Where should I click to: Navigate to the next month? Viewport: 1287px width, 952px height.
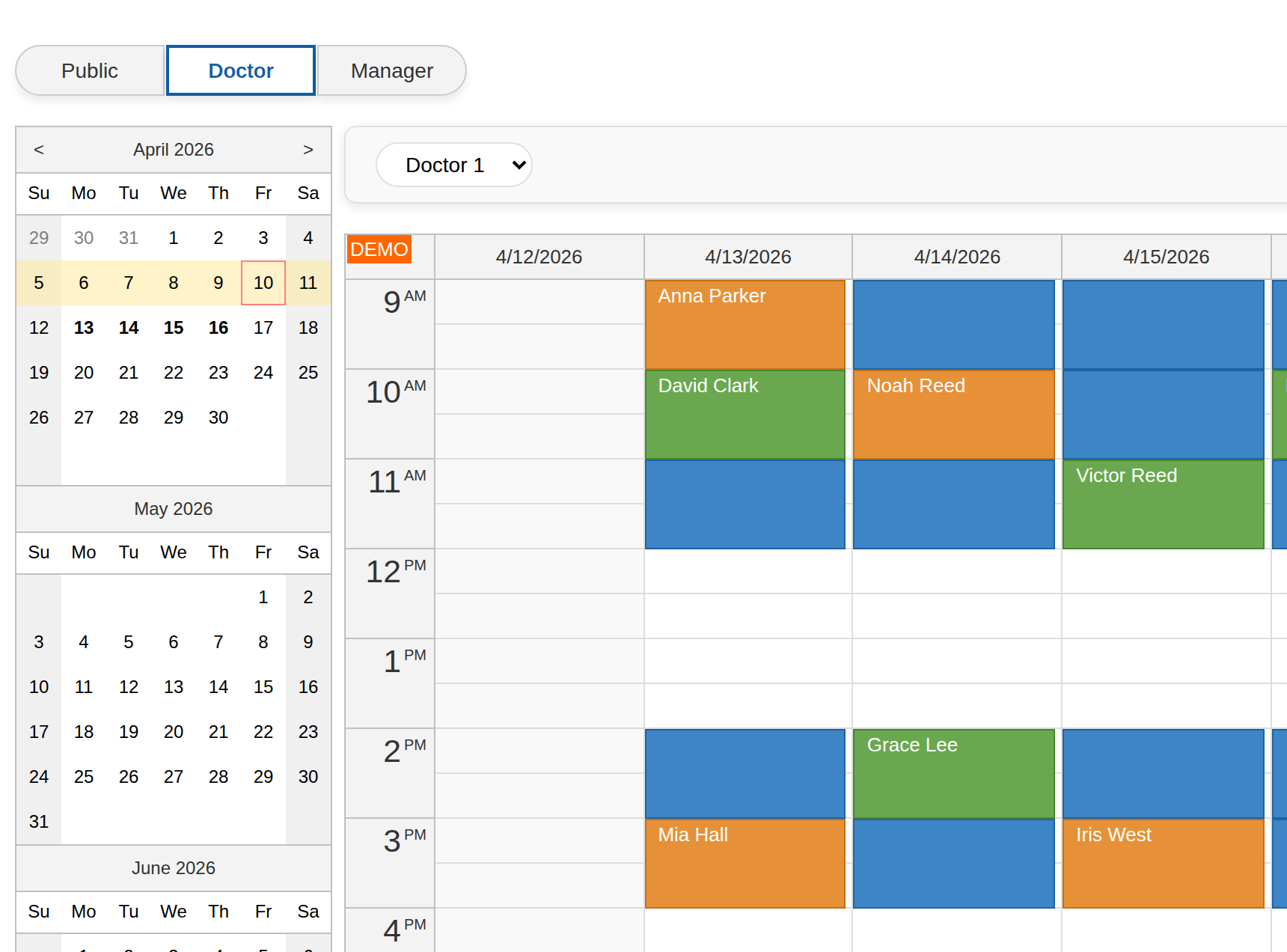(308, 150)
